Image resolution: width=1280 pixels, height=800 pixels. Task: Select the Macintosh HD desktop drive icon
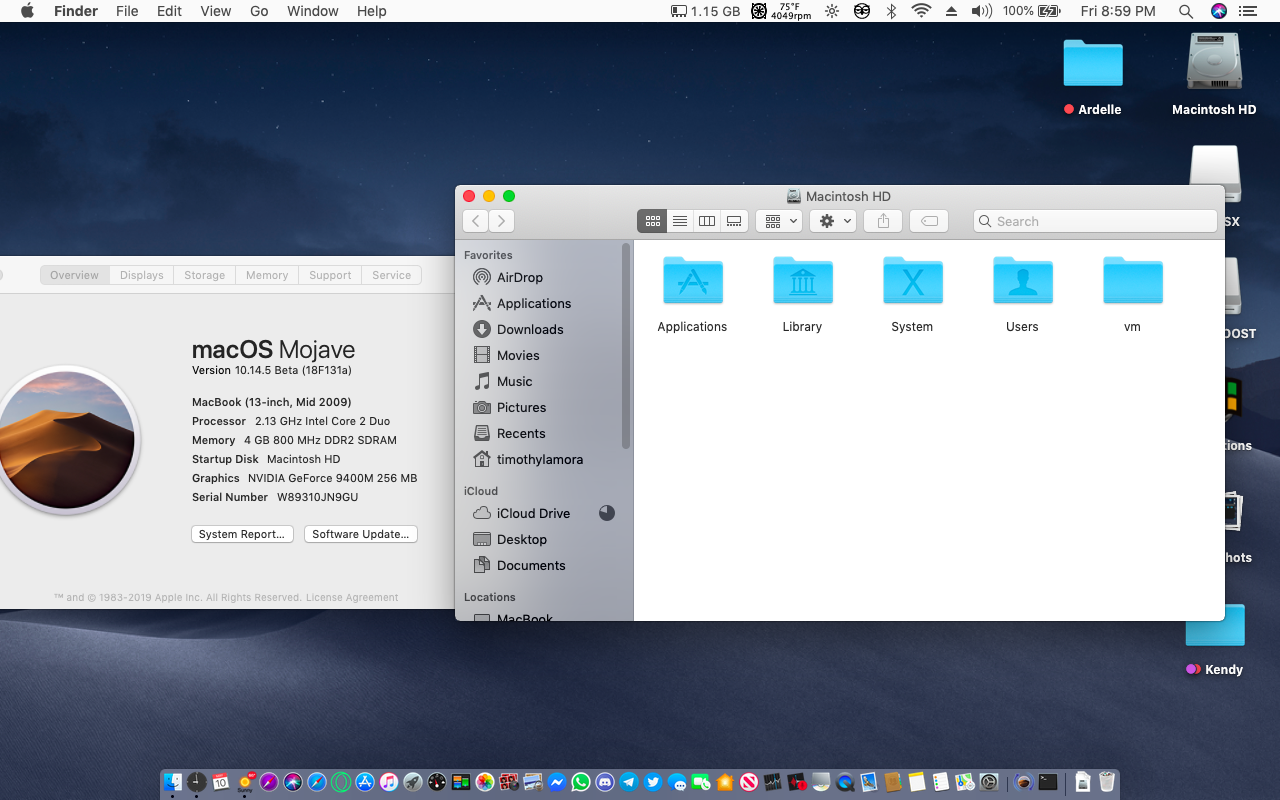1214,62
